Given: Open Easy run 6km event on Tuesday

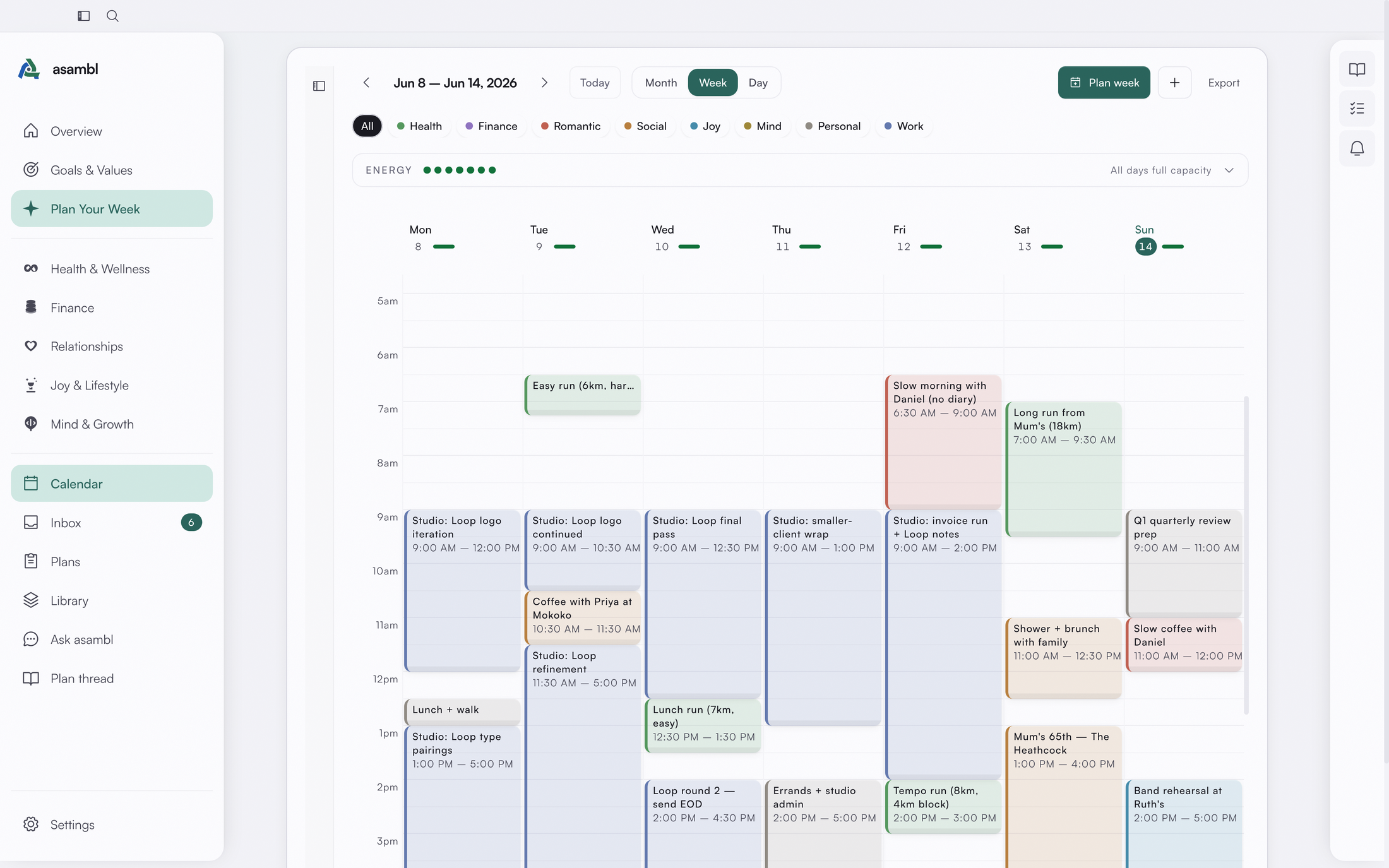Looking at the screenshot, I should point(583,395).
